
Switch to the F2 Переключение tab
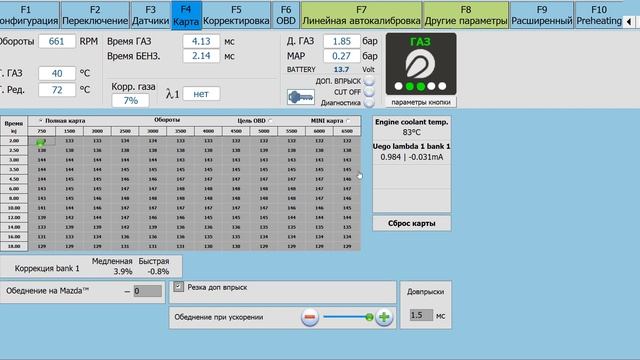(95, 15)
